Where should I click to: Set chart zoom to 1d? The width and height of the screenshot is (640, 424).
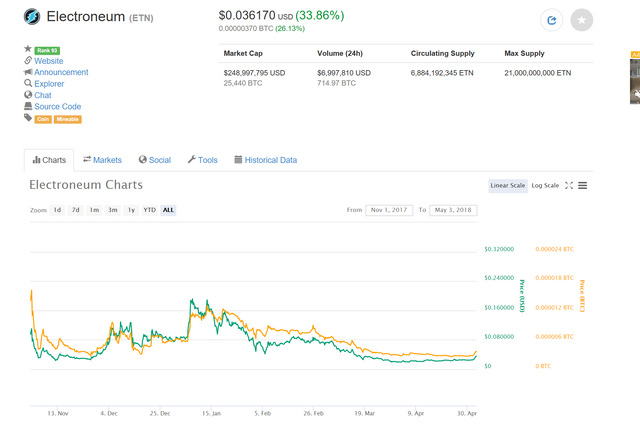[x=58, y=210]
